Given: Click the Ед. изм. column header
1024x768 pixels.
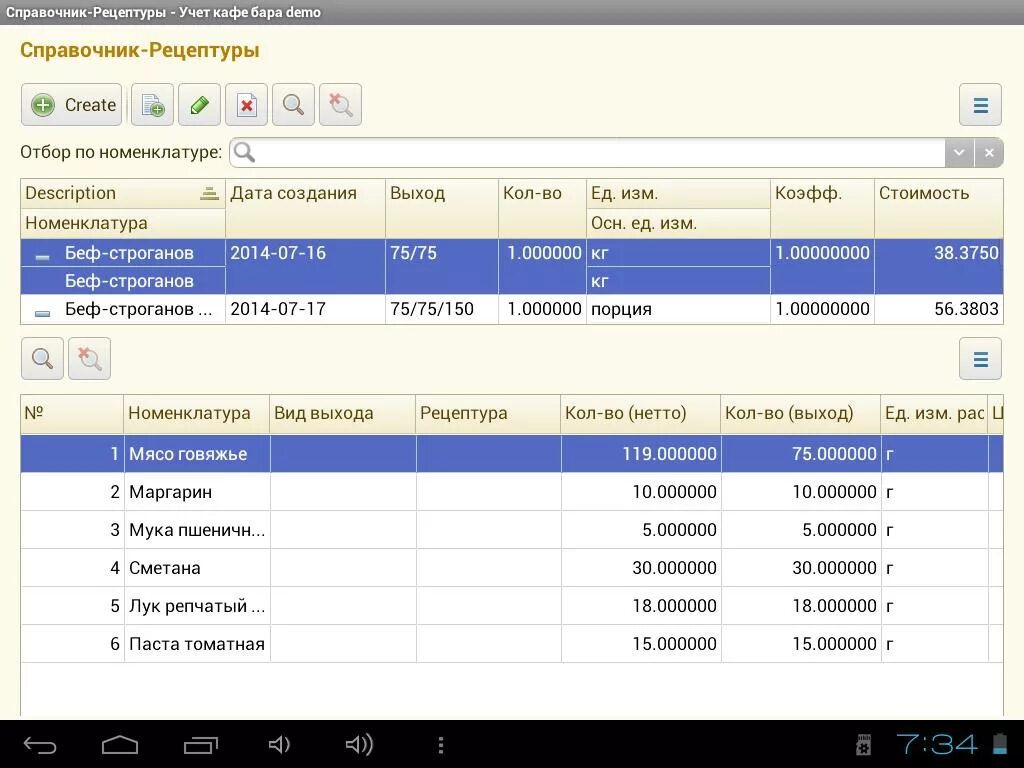Looking at the screenshot, I should tap(679, 193).
